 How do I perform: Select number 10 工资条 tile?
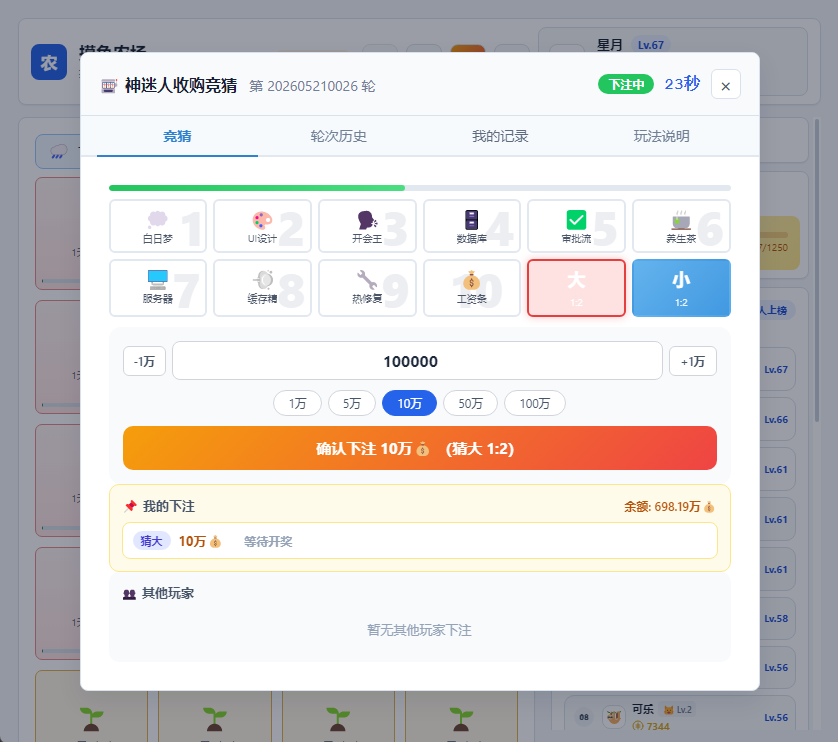tap(472, 288)
